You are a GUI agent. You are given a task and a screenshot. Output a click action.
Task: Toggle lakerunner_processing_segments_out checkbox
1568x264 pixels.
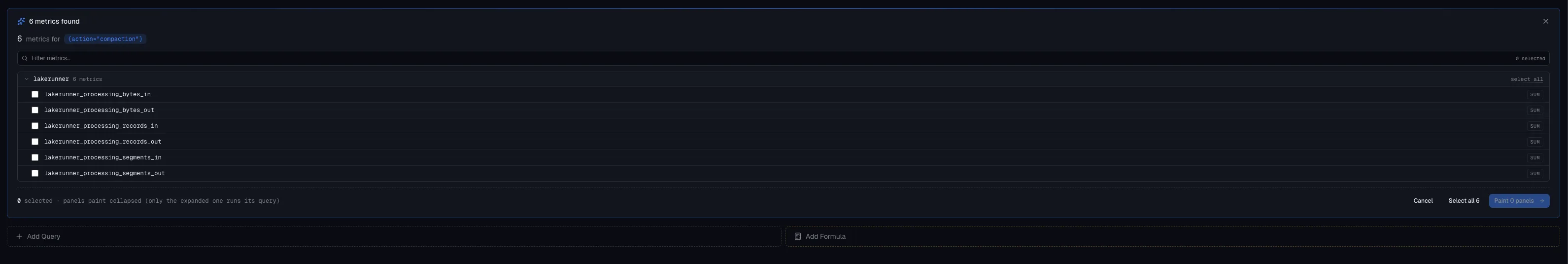34,174
